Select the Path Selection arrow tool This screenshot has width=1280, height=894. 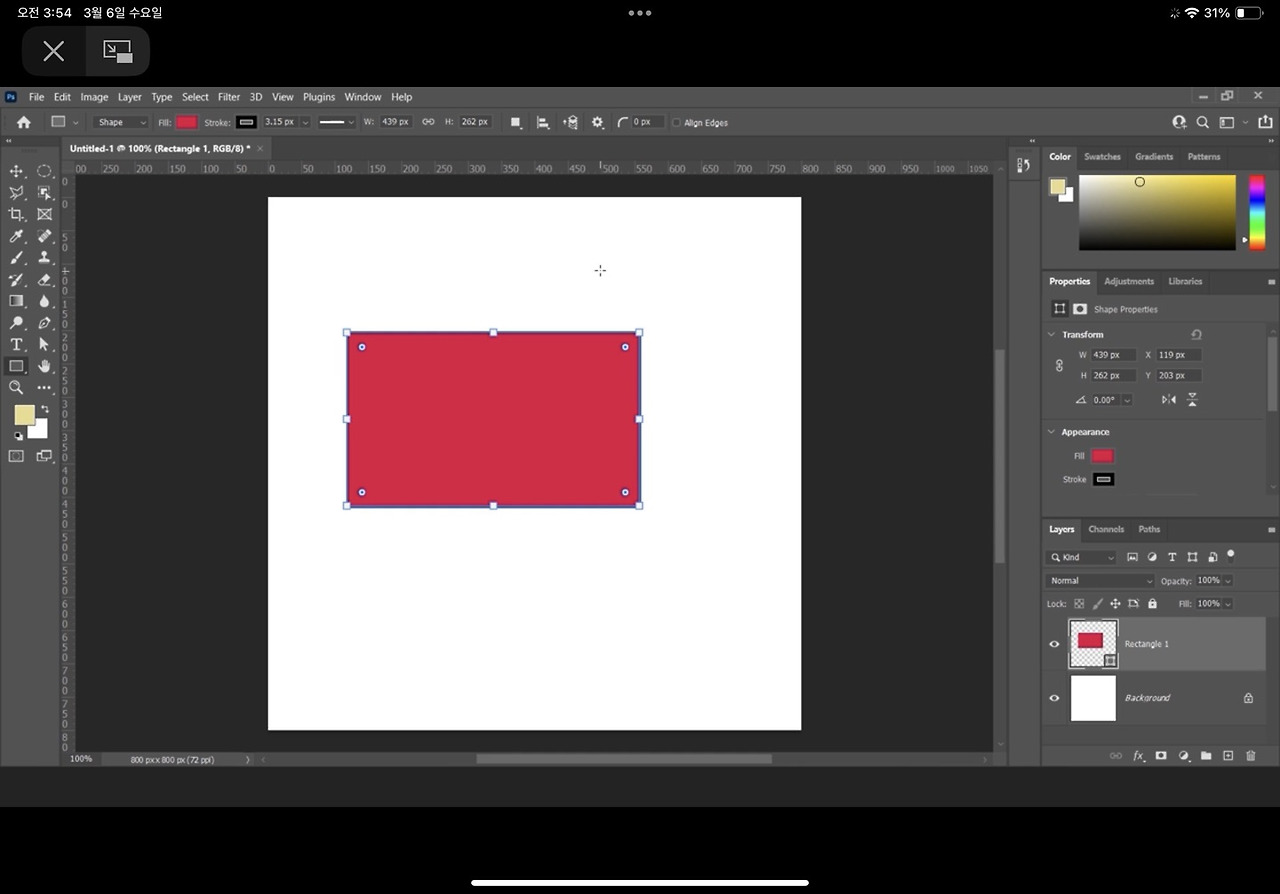click(44, 345)
